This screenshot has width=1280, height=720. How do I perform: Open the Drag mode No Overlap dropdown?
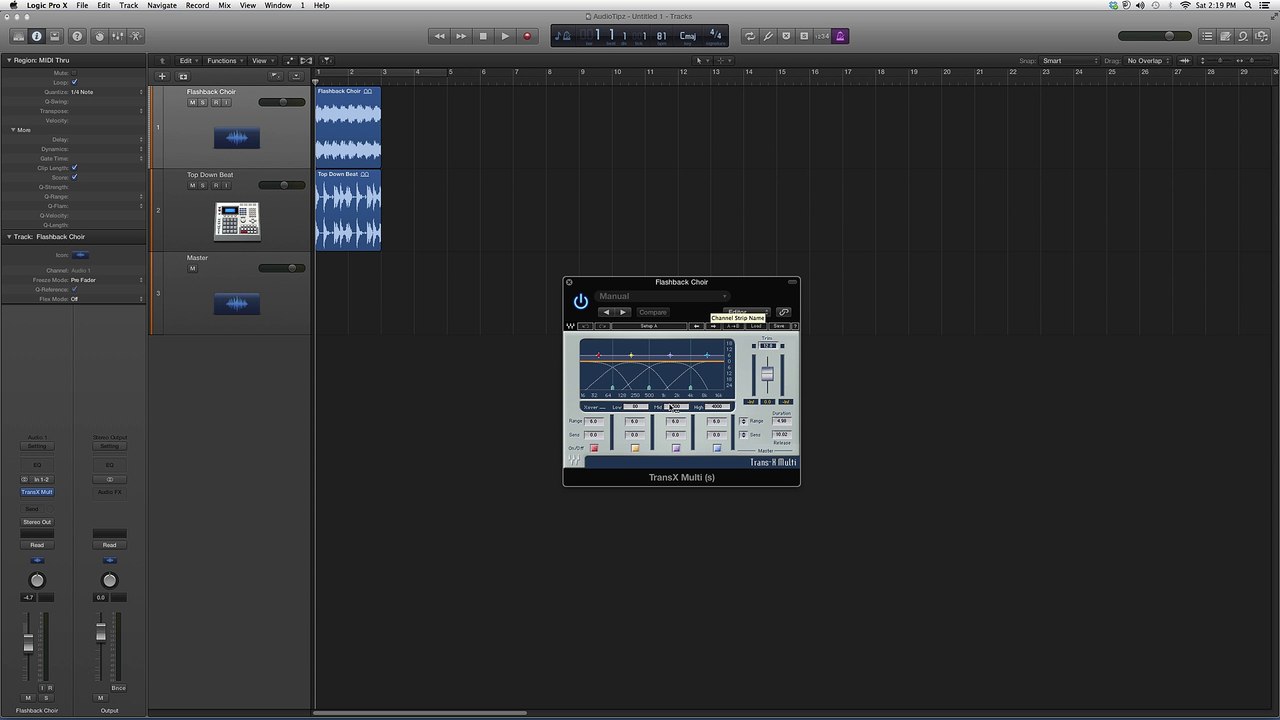1148,61
